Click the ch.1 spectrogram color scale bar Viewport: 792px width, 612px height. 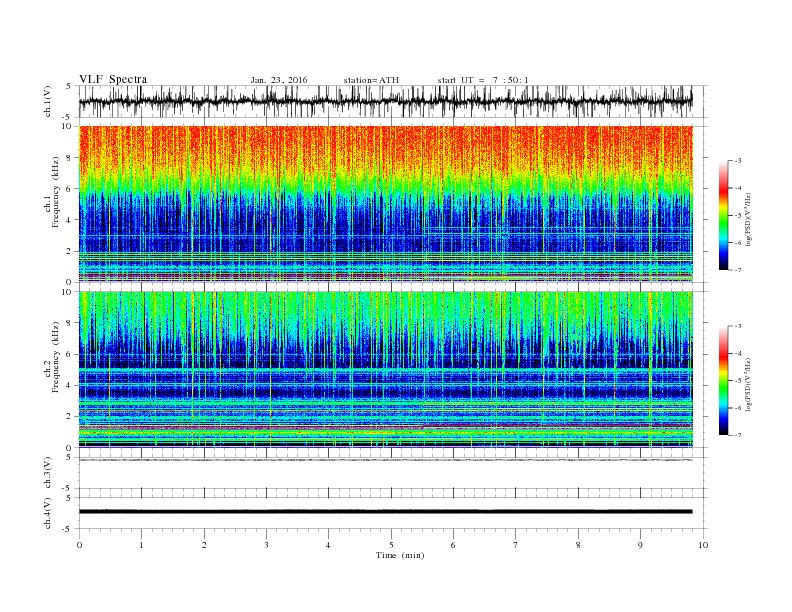tap(723, 215)
